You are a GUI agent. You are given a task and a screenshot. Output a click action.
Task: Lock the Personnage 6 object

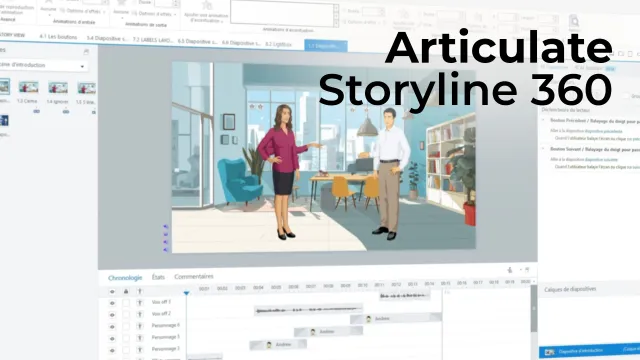(x=126, y=327)
